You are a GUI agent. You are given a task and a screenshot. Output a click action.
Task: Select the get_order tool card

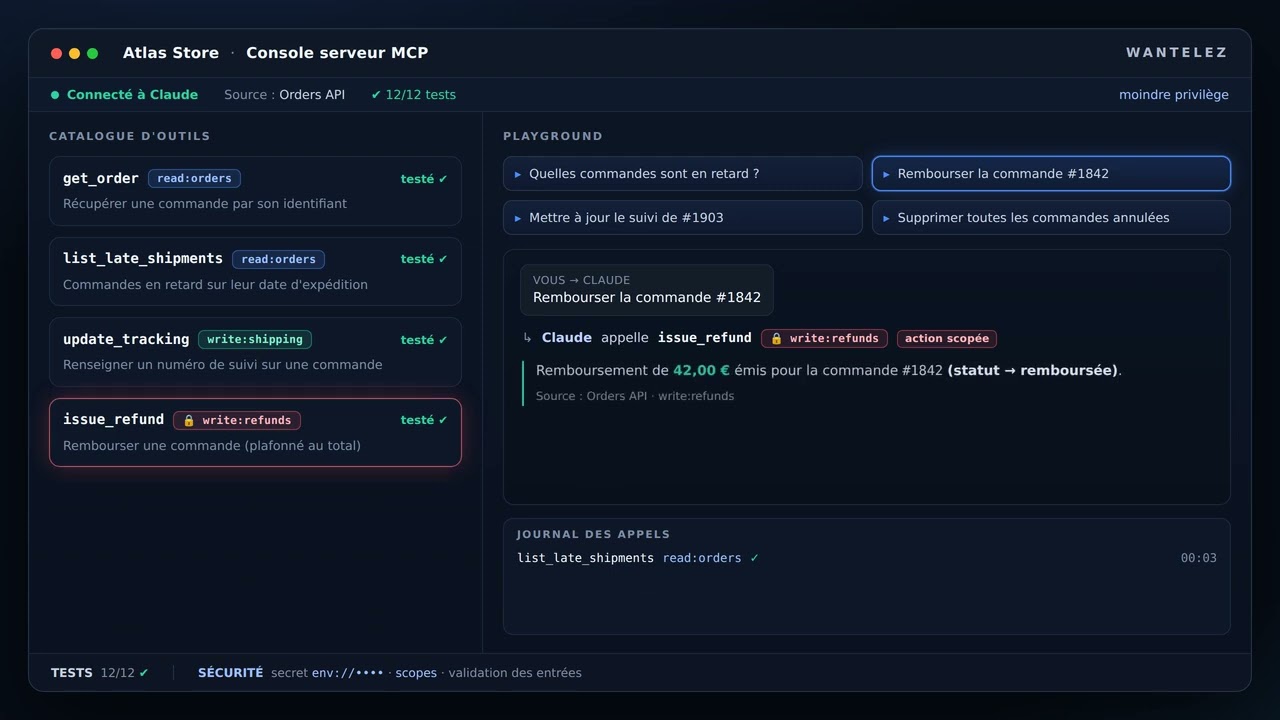[x=255, y=190]
